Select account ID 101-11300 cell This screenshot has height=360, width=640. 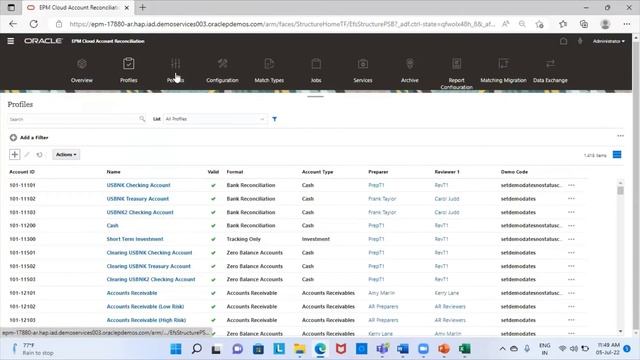[x=22, y=239]
